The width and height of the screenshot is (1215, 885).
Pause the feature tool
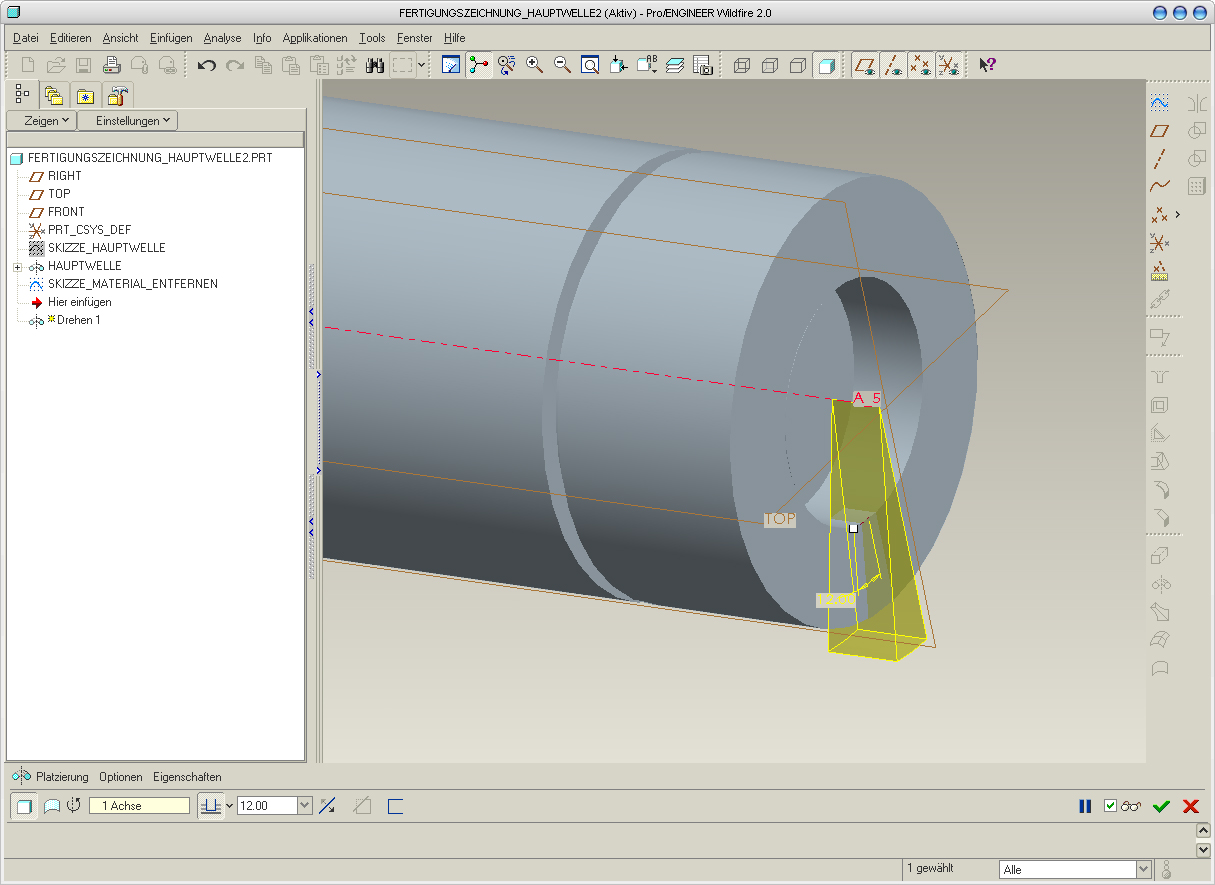(1085, 806)
